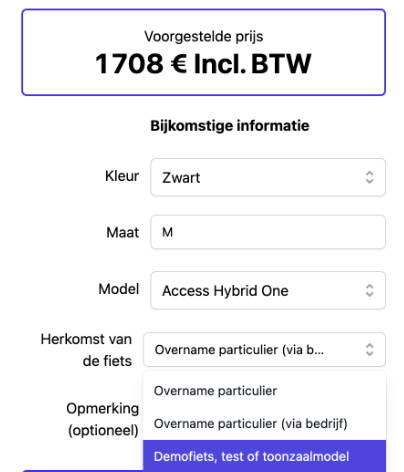Click the Maat field label
Image resolution: width=404 pixels, height=472 pixels.
123,232
